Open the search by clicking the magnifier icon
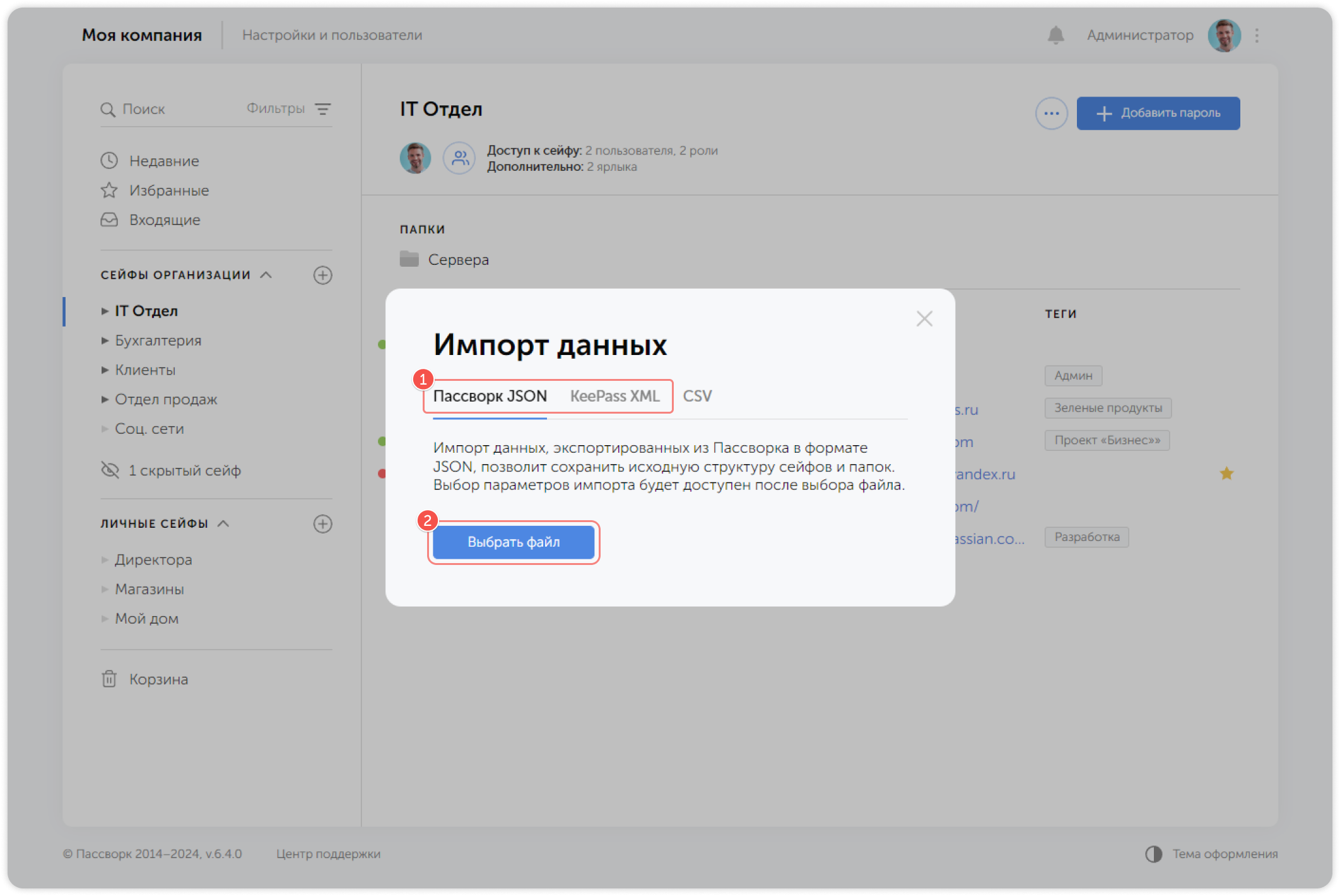 [x=109, y=108]
